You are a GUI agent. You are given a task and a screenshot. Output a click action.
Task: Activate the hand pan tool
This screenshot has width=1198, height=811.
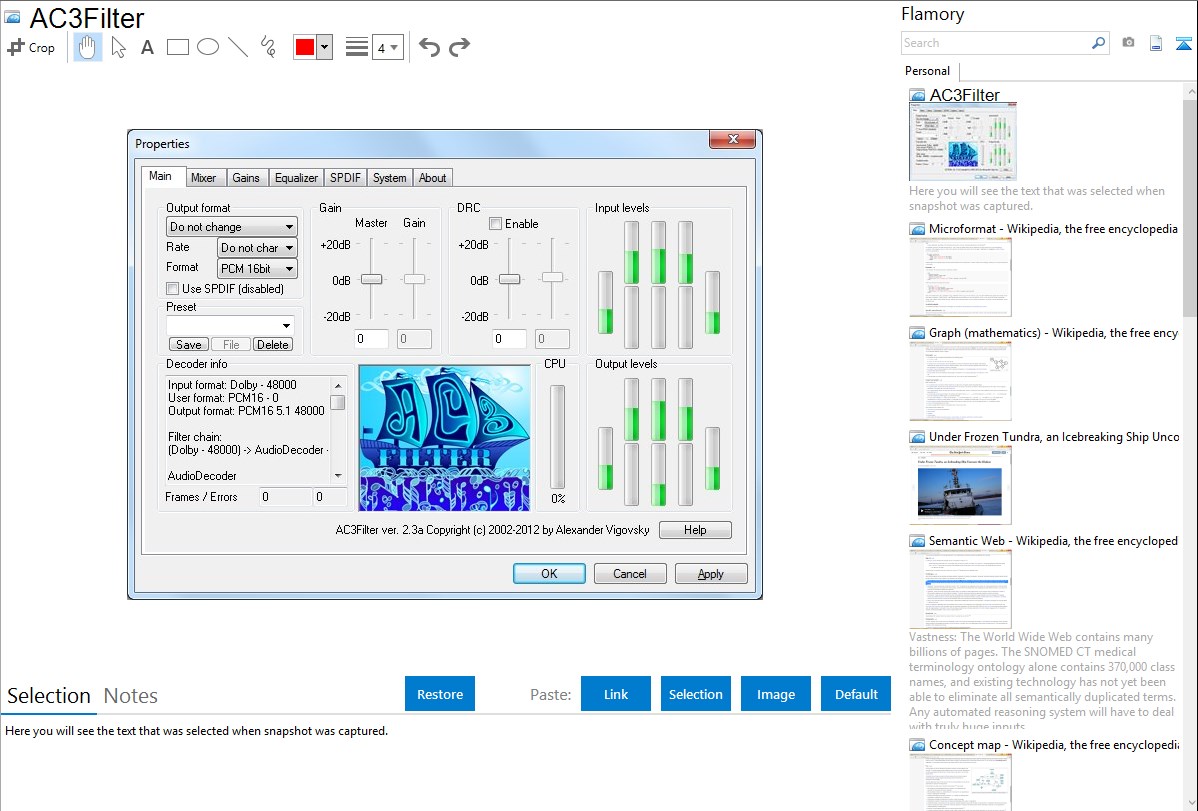pyautogui.click(x=87, y=47)
